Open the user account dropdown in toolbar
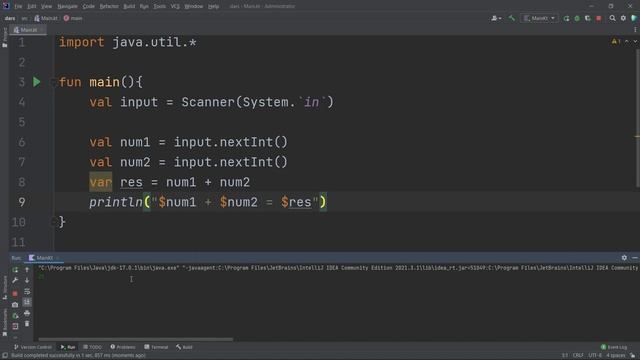 click(496, 18)
